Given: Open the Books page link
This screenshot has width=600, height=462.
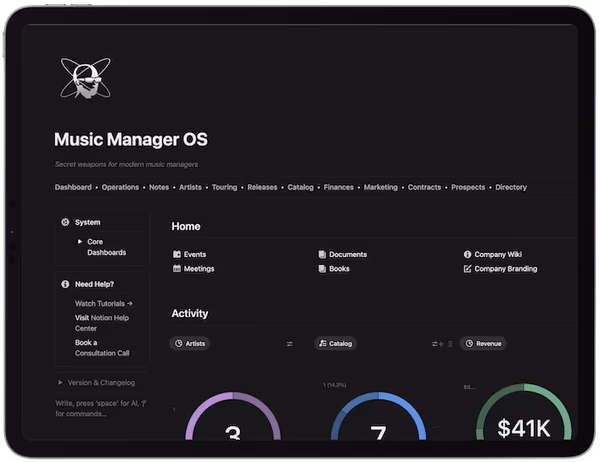Looking at the screenshot, I should pyautogui.click(x=339, y=269).
